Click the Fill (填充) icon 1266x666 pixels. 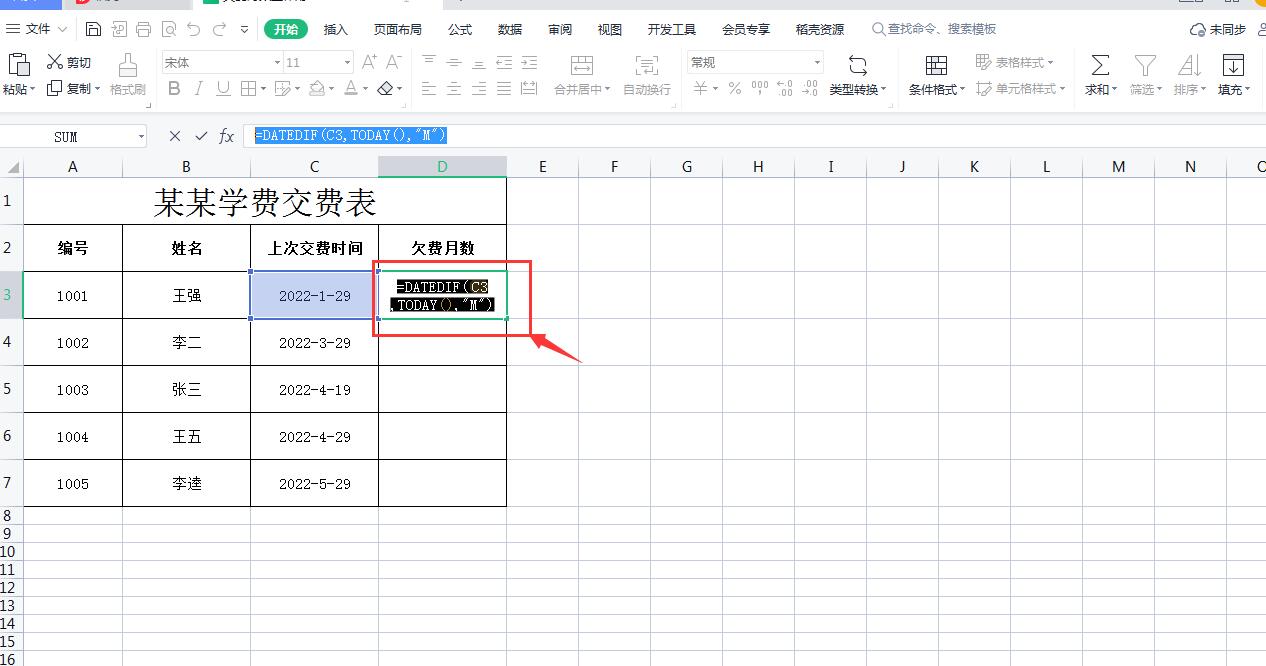click(x=1232, y=65)
